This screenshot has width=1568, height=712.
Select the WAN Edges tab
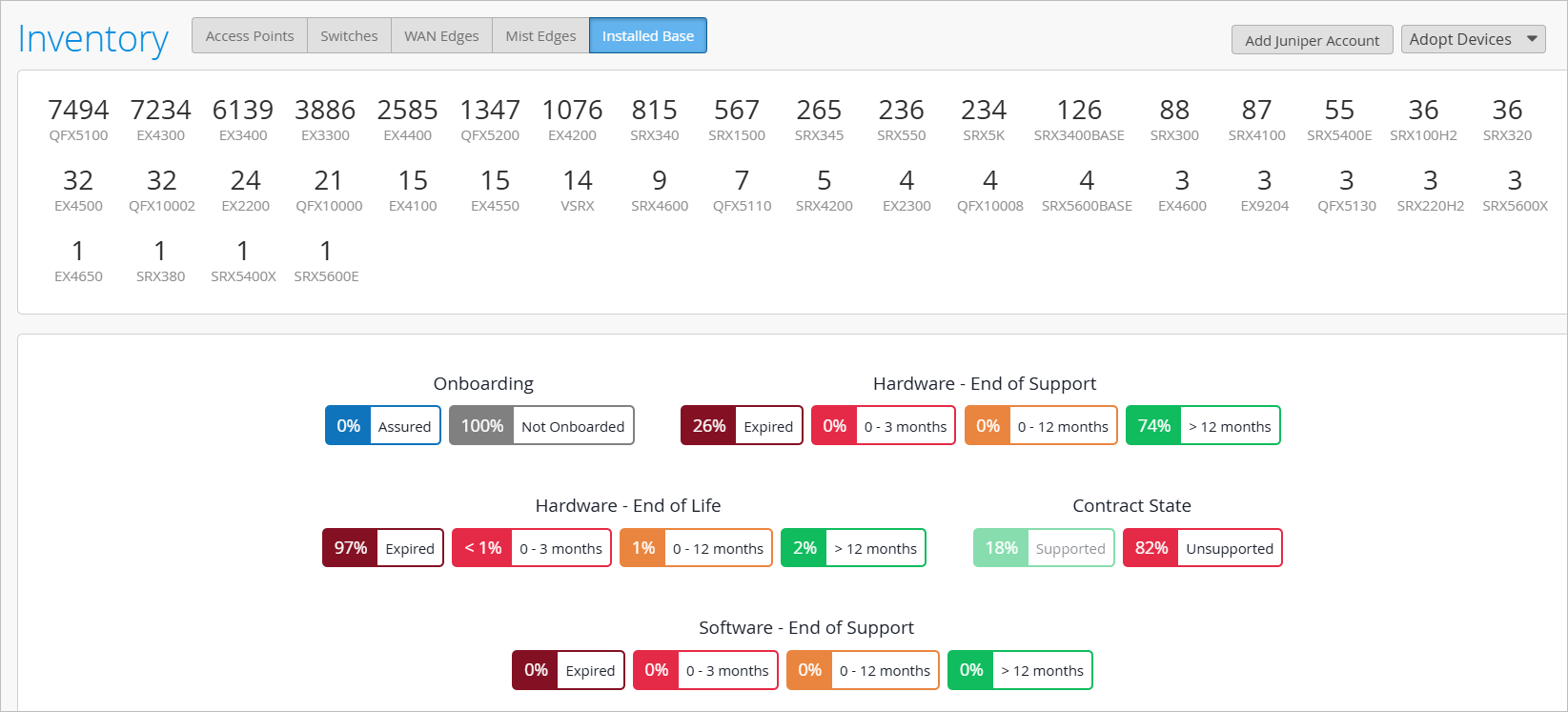[441, 36]
